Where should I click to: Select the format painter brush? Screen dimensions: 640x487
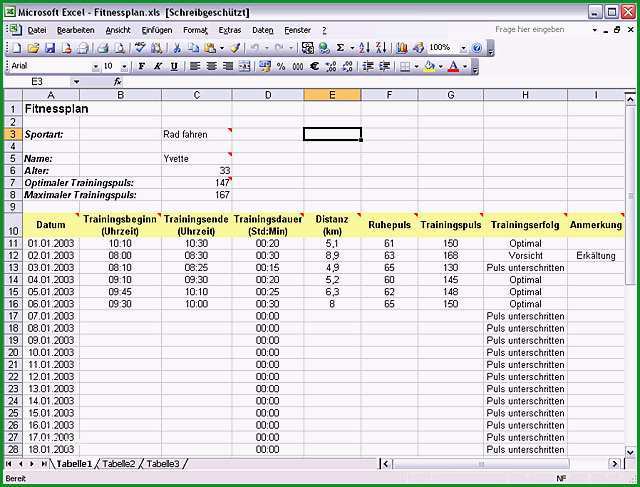click(236, 48)
